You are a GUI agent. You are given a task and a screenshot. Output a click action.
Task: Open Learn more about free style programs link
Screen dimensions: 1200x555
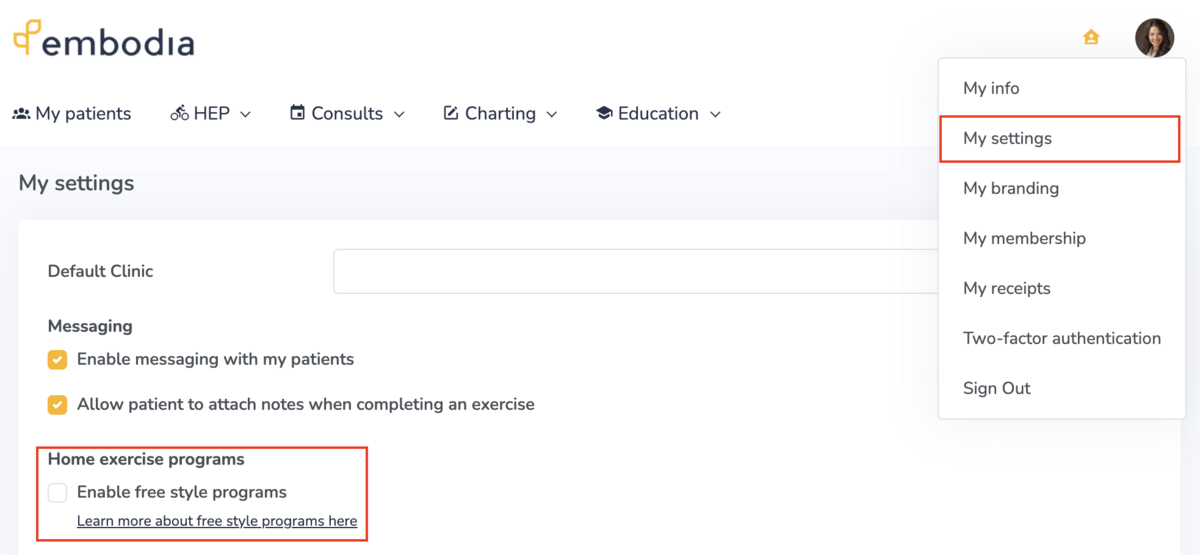tap(217, 521)
